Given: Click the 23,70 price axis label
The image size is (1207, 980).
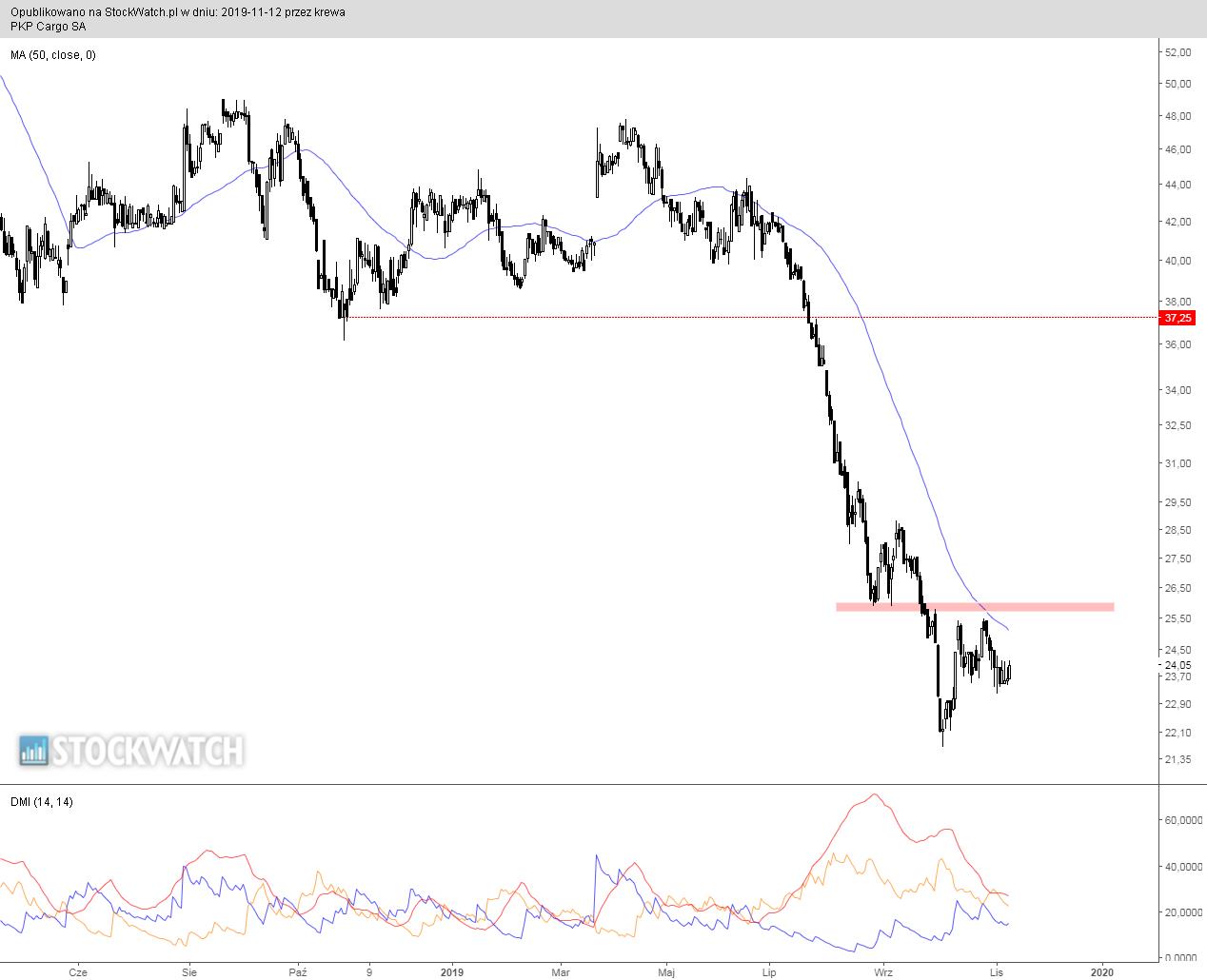Looking at the screenshot, I should [1177, 676].
